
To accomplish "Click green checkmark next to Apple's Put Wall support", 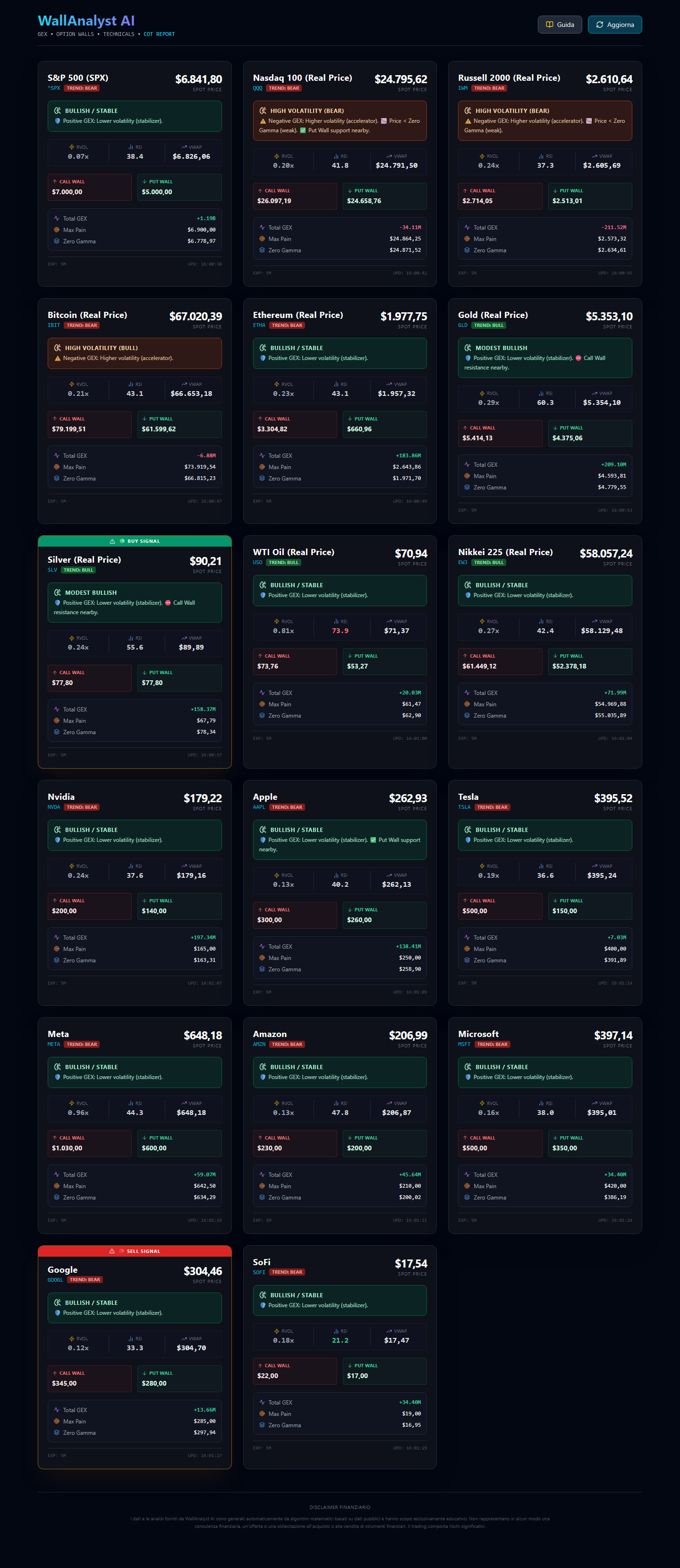I will 374,840.
